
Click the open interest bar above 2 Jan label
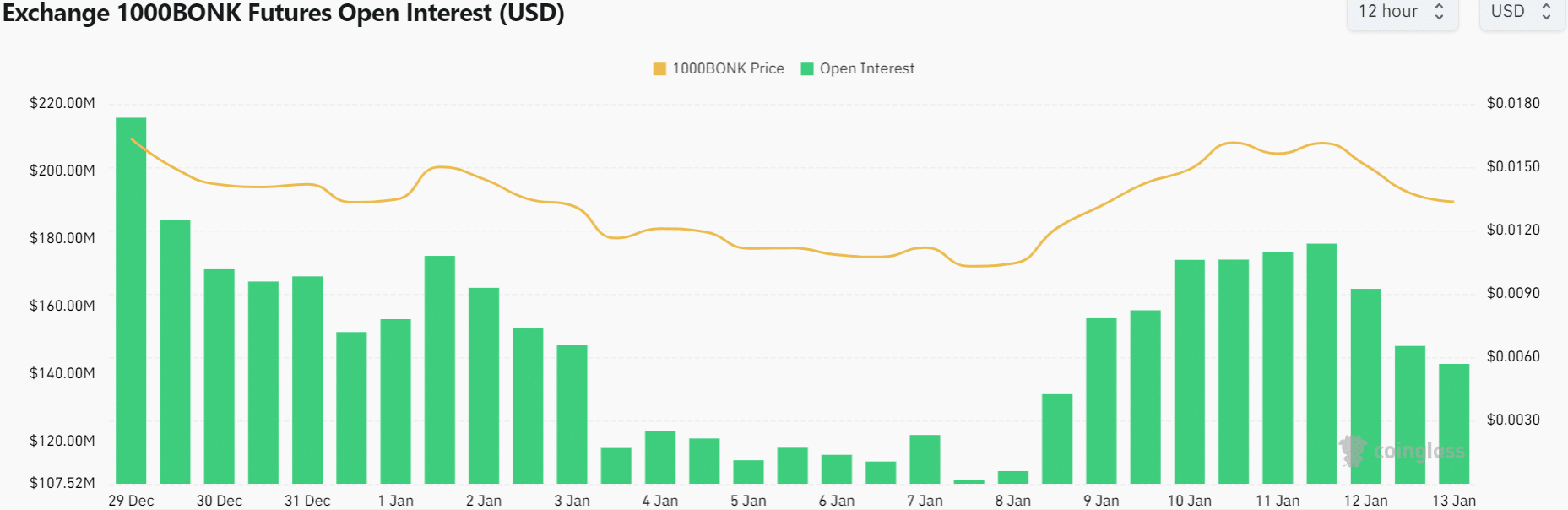(x=484, y=386)
